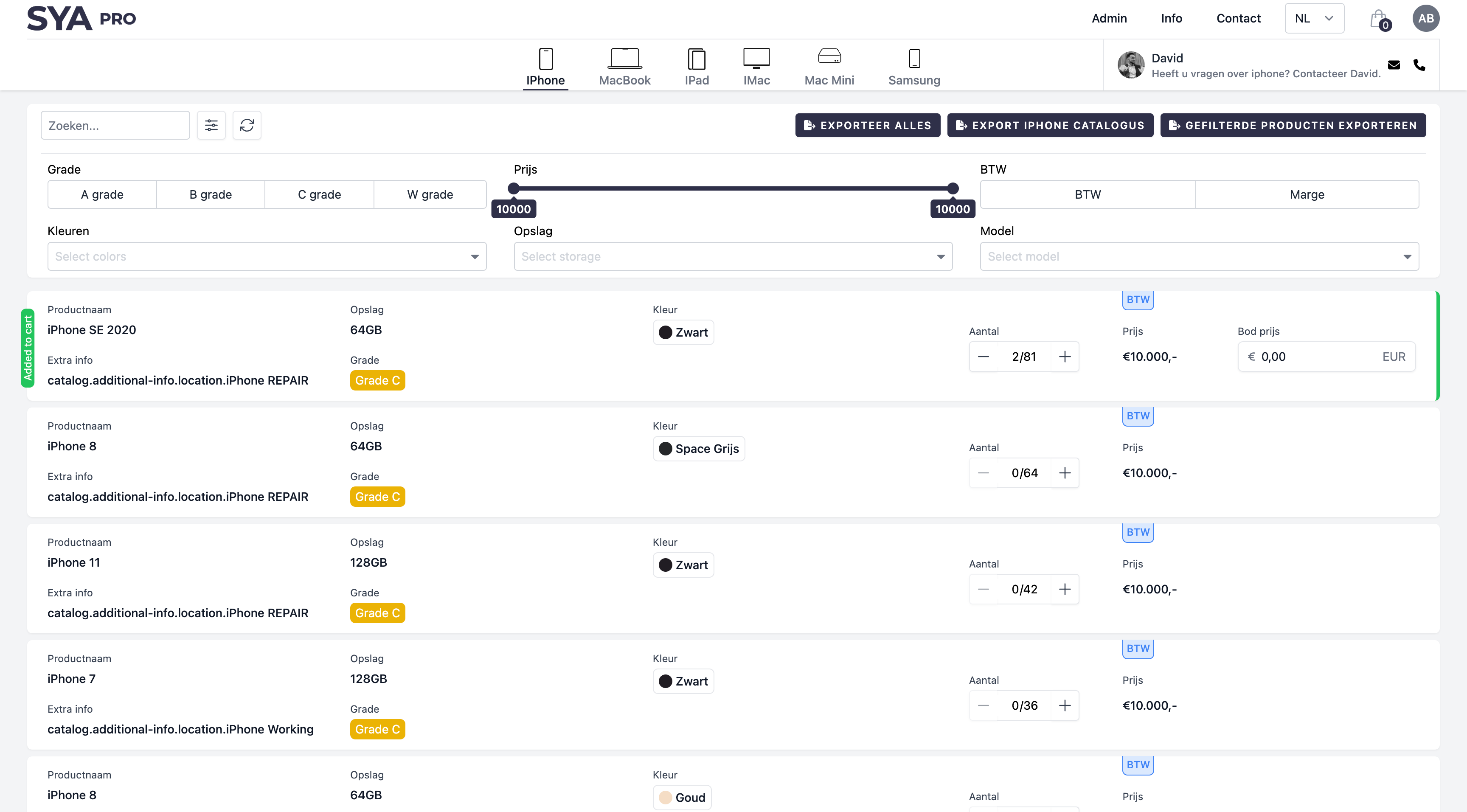Viewport: 1467px width, 812px height.
Task: Increase quantity for iPhone 8 Space Grijs
Action: [1064, 472]
